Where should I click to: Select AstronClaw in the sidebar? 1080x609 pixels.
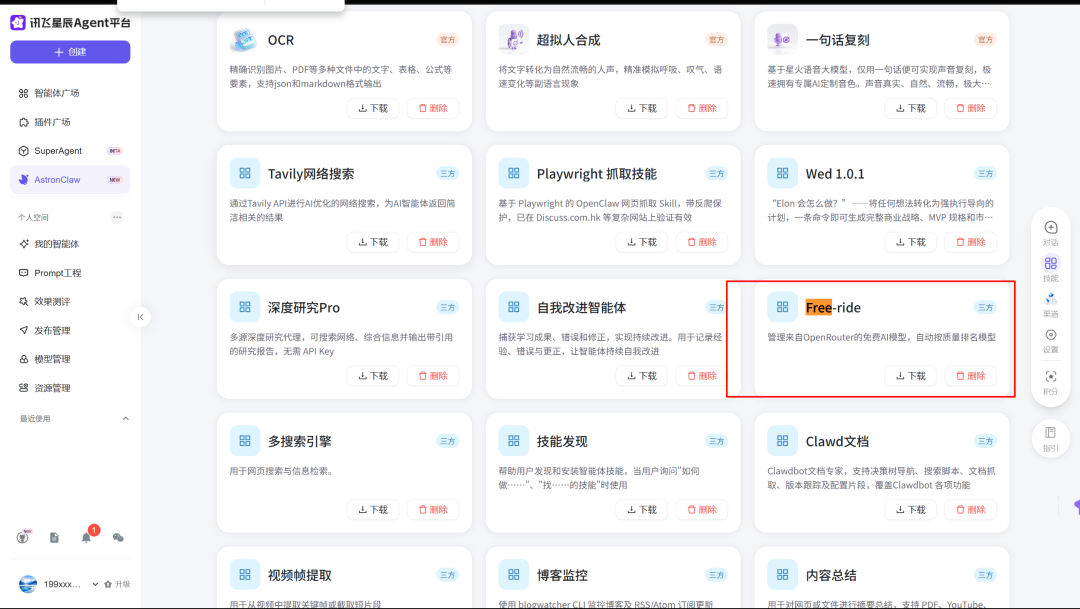70,180
